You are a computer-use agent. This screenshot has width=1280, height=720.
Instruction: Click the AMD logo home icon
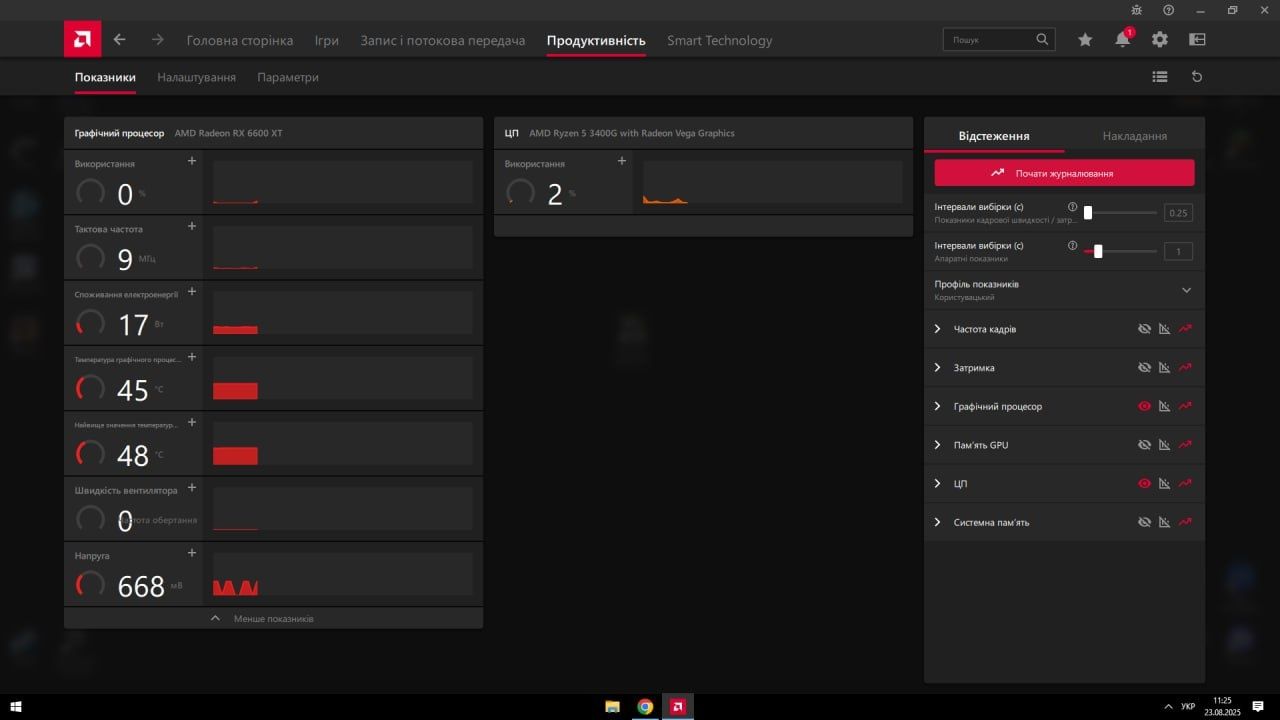click(82, 40)
